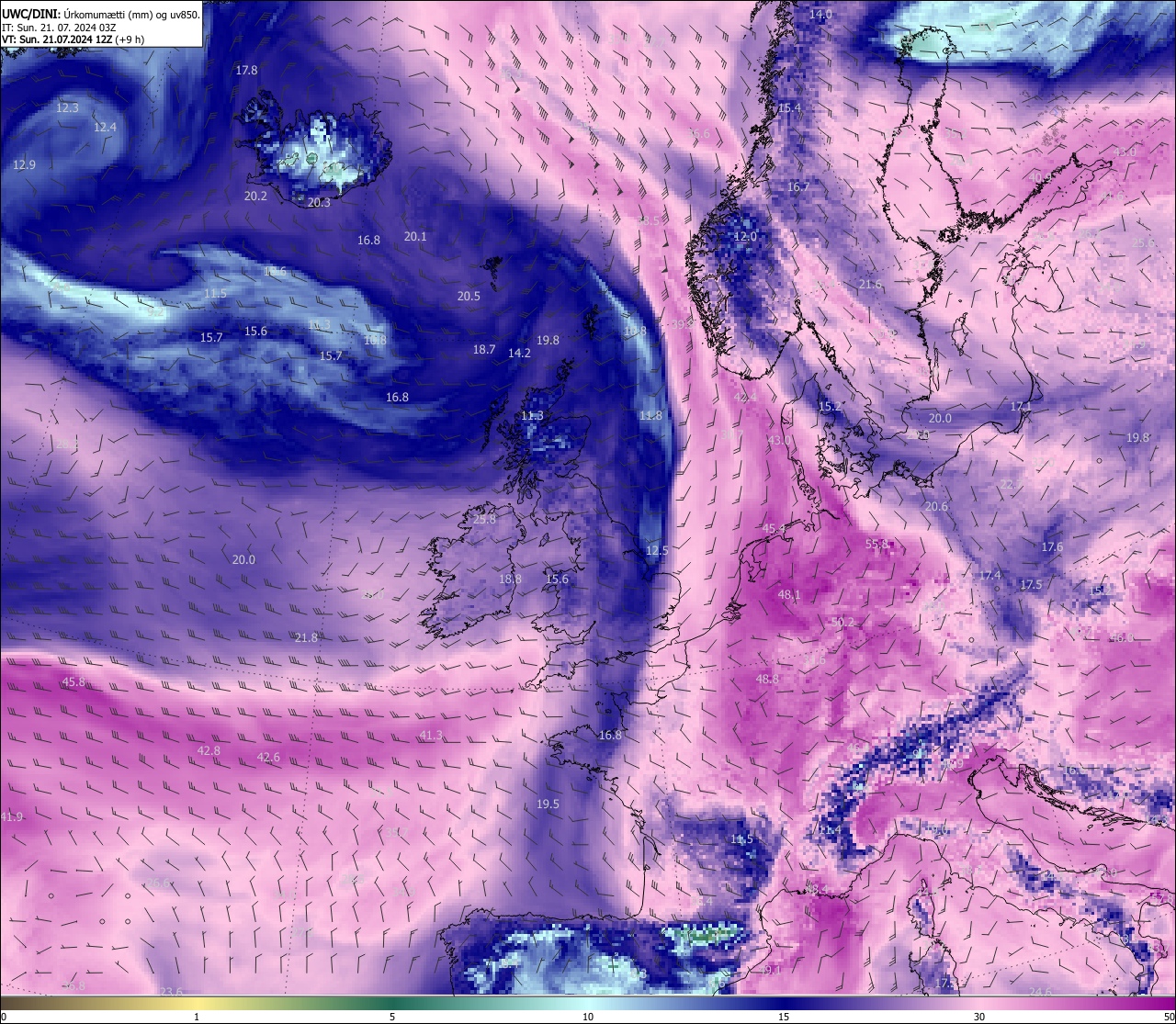Click the '12.3' value label

click(67, 107)
